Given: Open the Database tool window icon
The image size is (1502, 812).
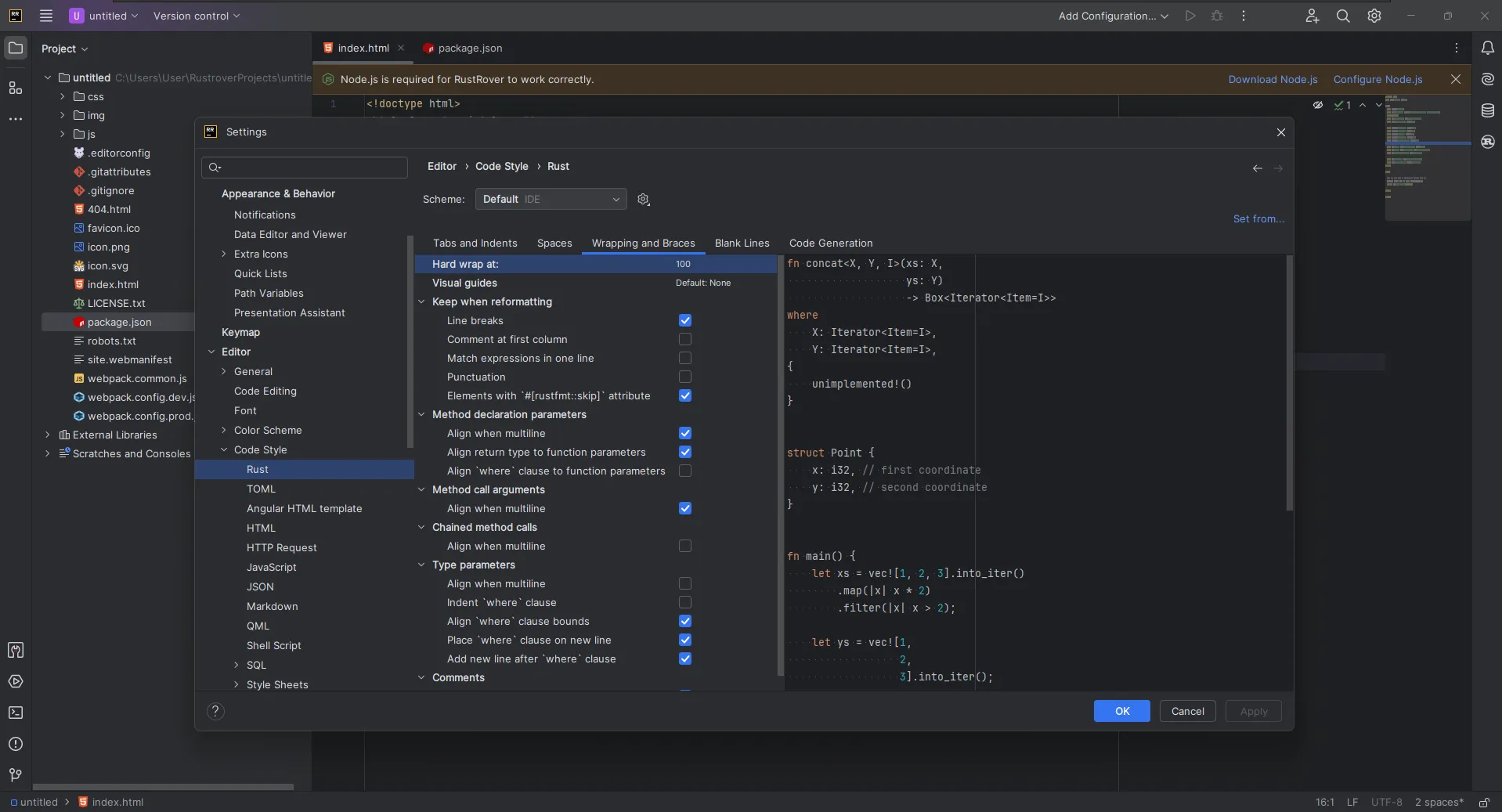Looking at the screenshot, I should (x=1487, y=110).
